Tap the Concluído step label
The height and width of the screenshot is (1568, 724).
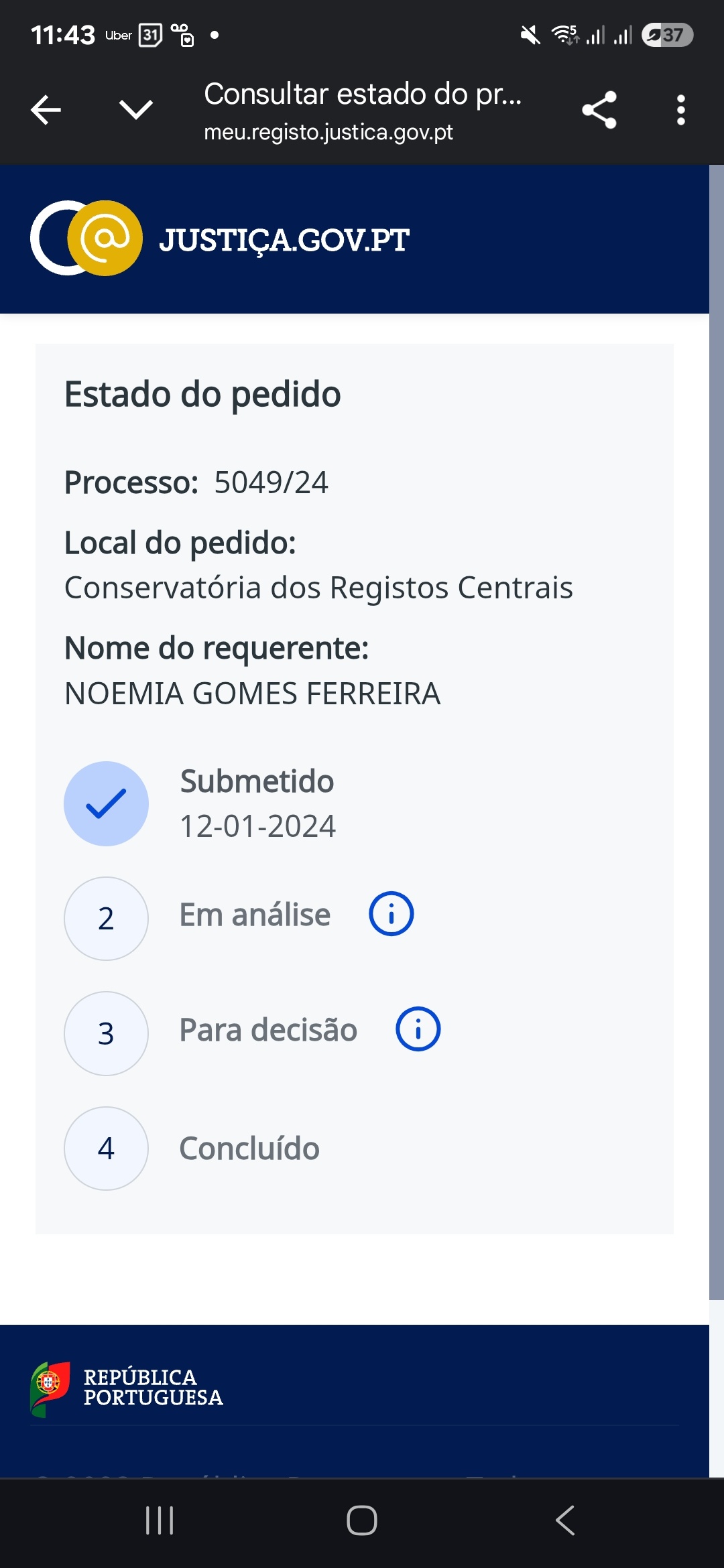pos(249,1149)
